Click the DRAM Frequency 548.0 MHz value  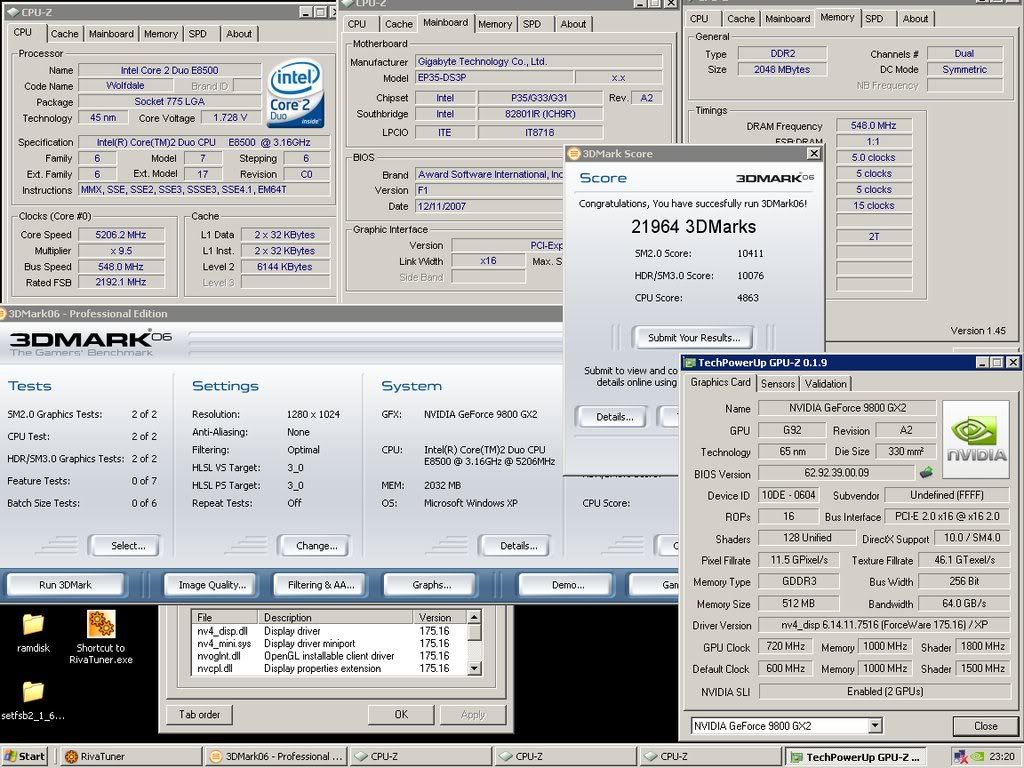[x=873, y=125]
